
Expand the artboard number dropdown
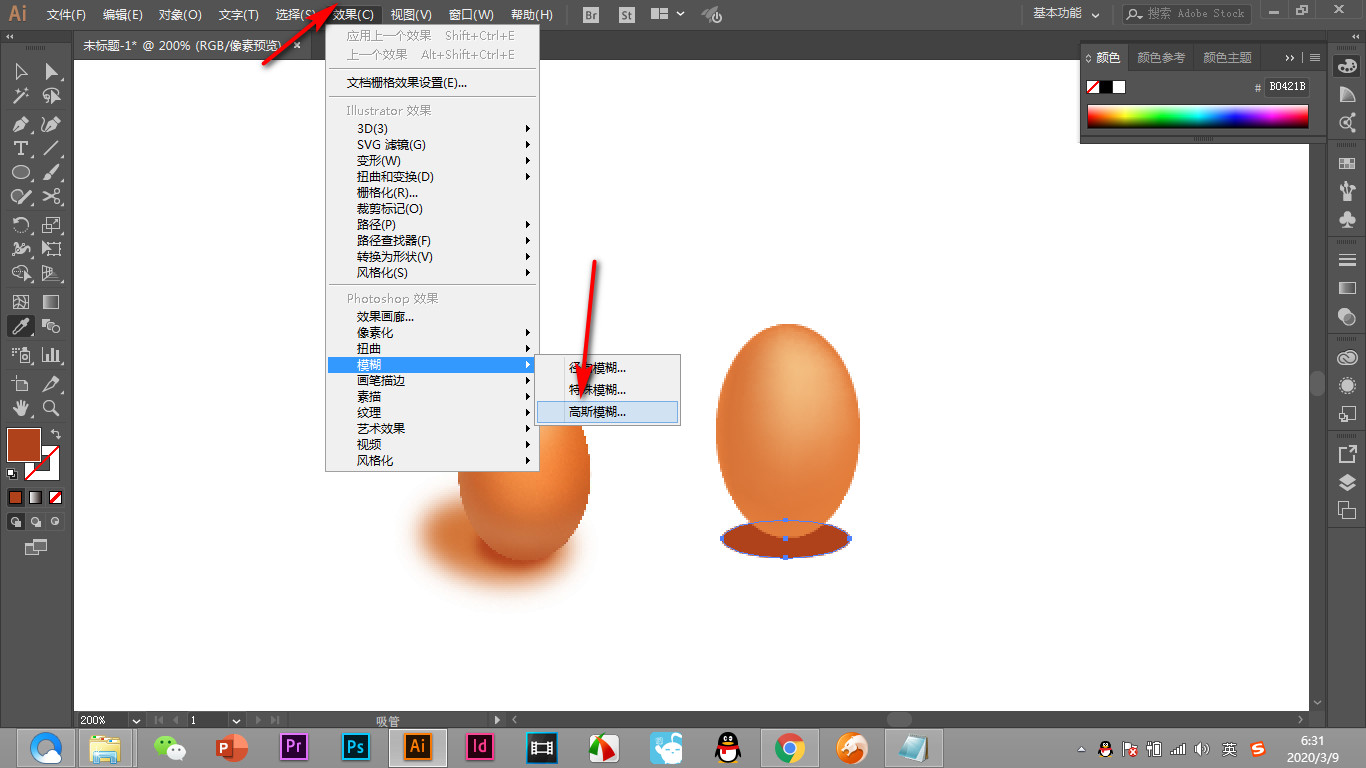click(236, 720)
